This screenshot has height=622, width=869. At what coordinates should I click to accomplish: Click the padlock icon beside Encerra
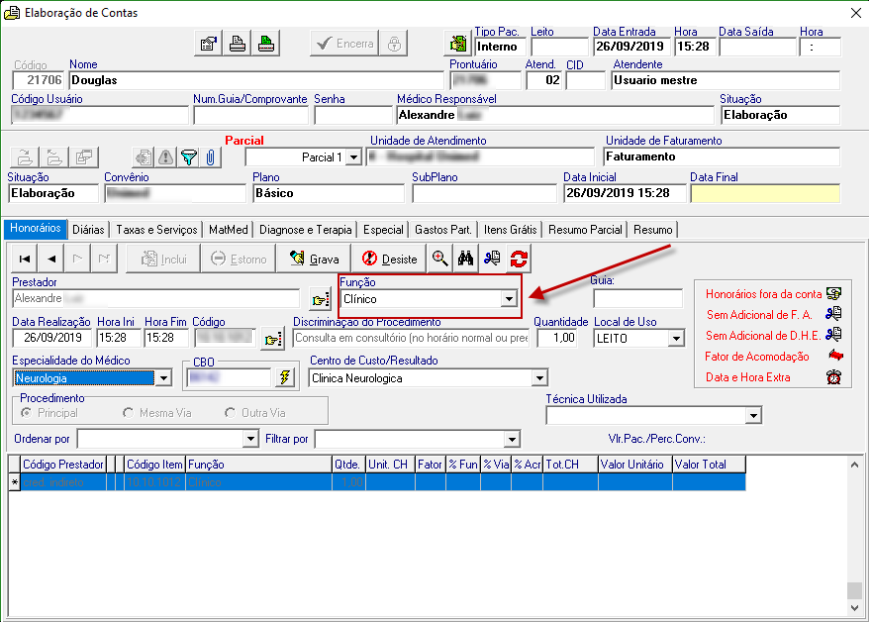pos(394,43)
